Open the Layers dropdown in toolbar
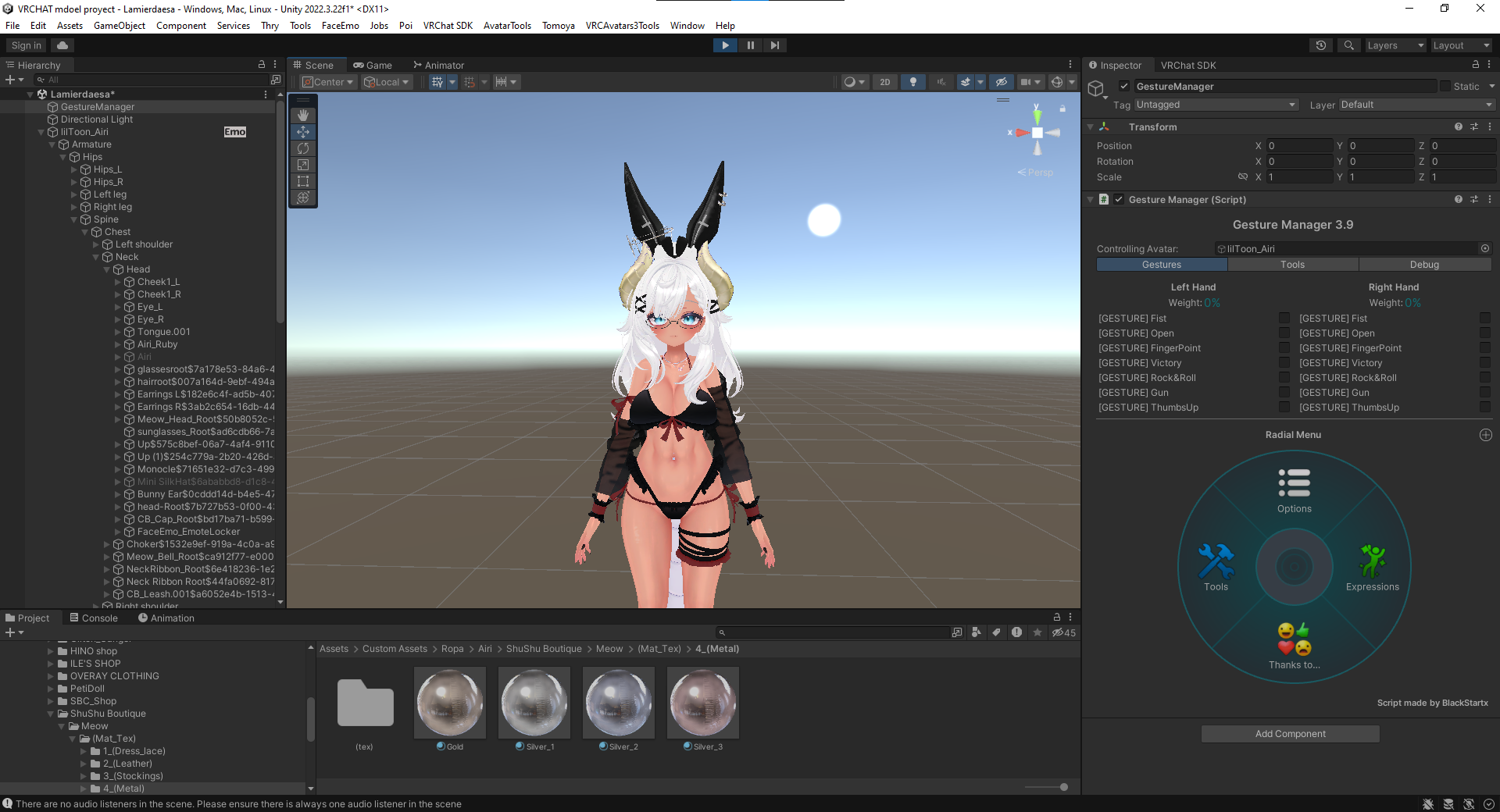 [1395, 45]
